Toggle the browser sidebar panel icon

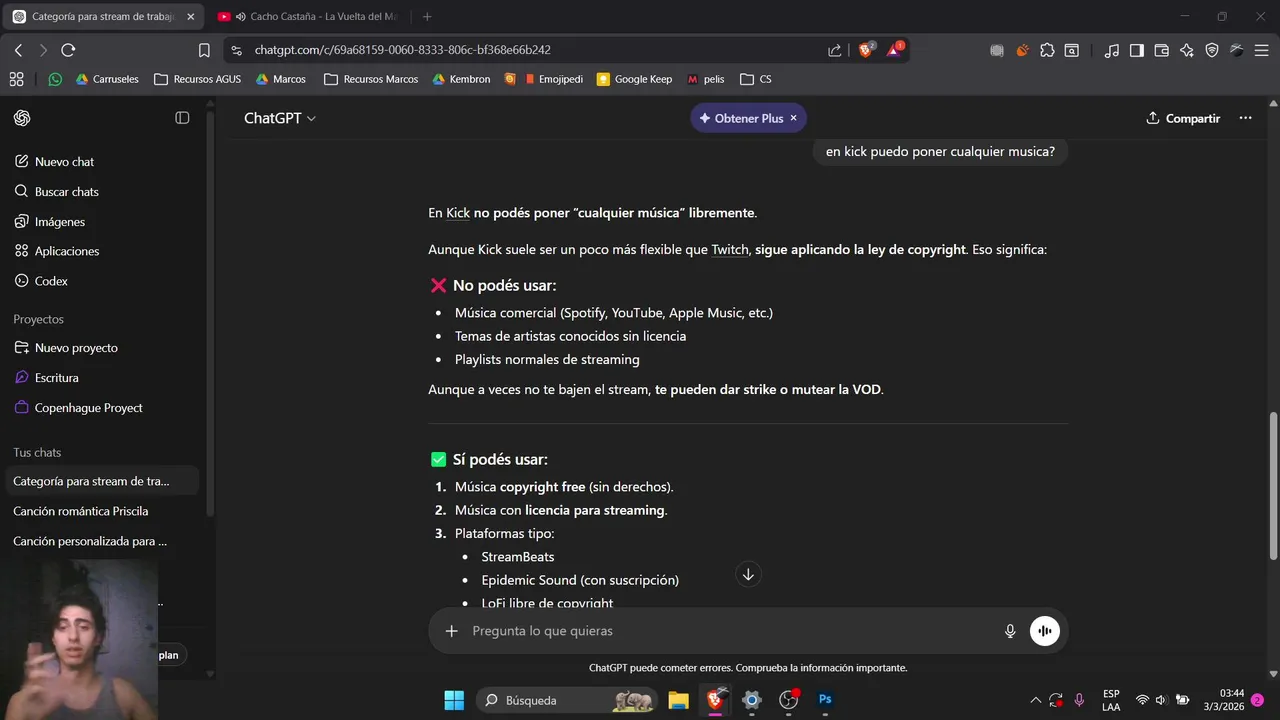pyautogui.click(x=1137, y=50)
